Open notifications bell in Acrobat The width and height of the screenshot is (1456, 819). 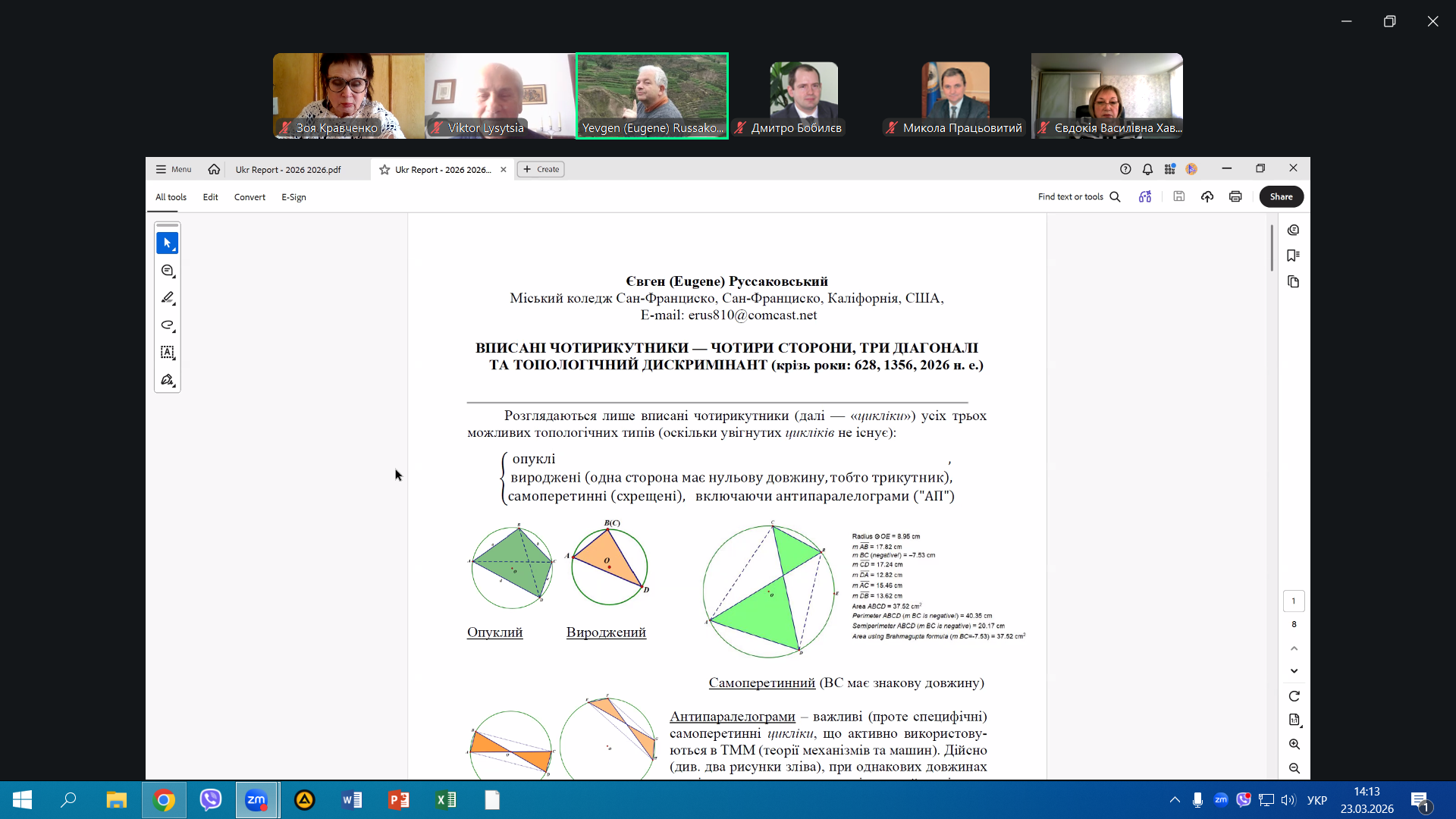(x=1147, y=169)
